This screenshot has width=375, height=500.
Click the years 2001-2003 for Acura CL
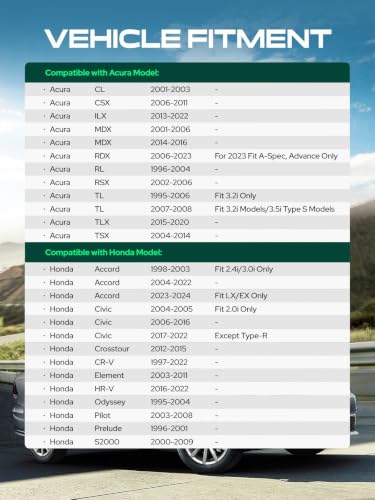coord(170,89)
